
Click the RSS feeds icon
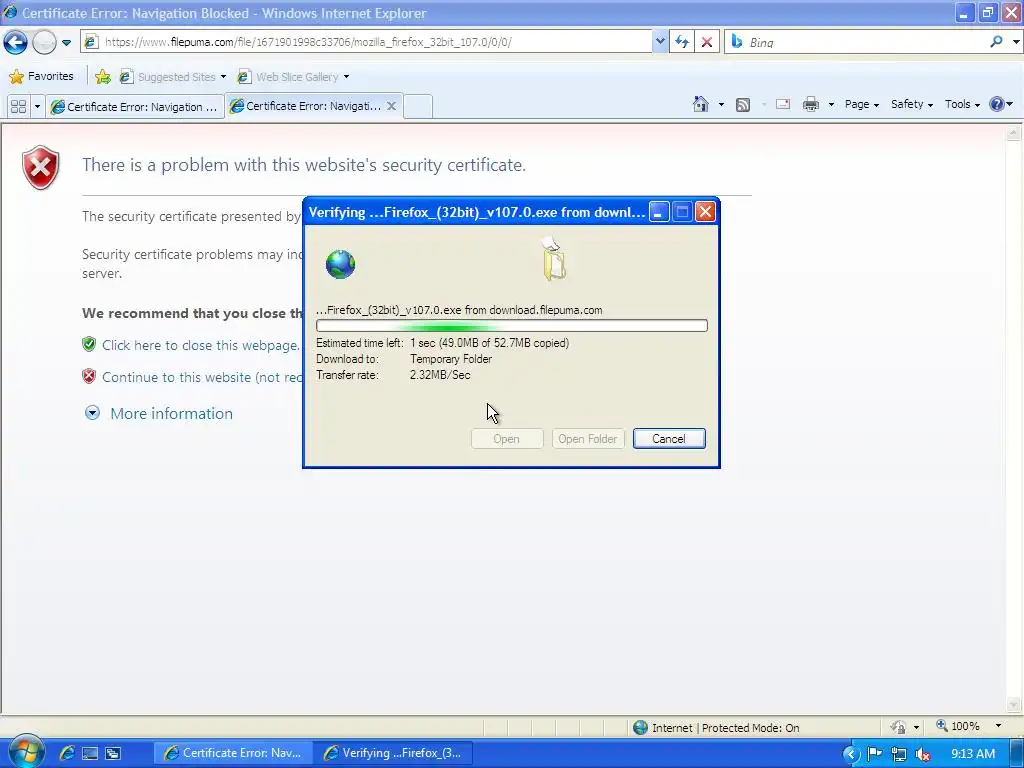point(743,104)
